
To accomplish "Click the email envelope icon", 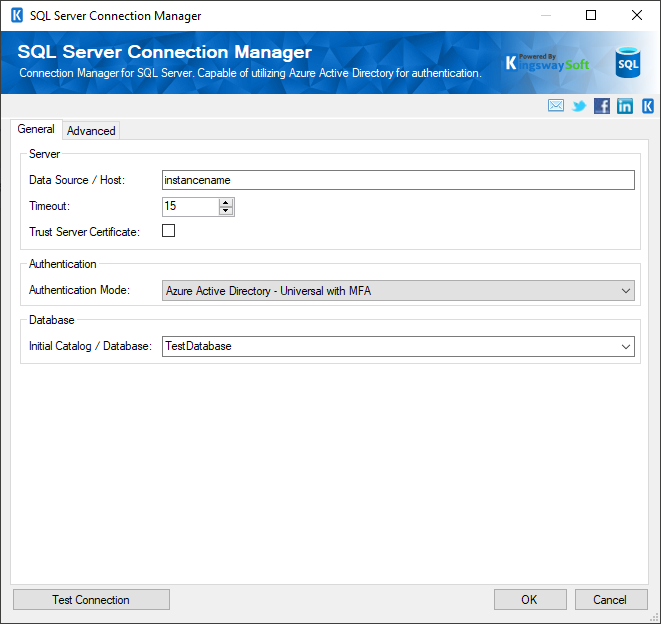I will [556, 106].
